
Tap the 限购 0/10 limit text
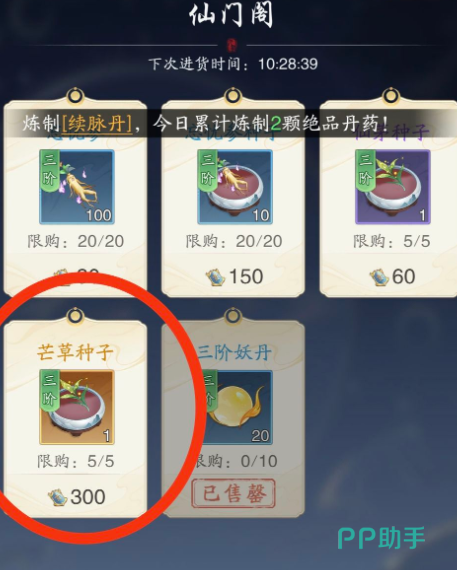click(x=236, y=462)
